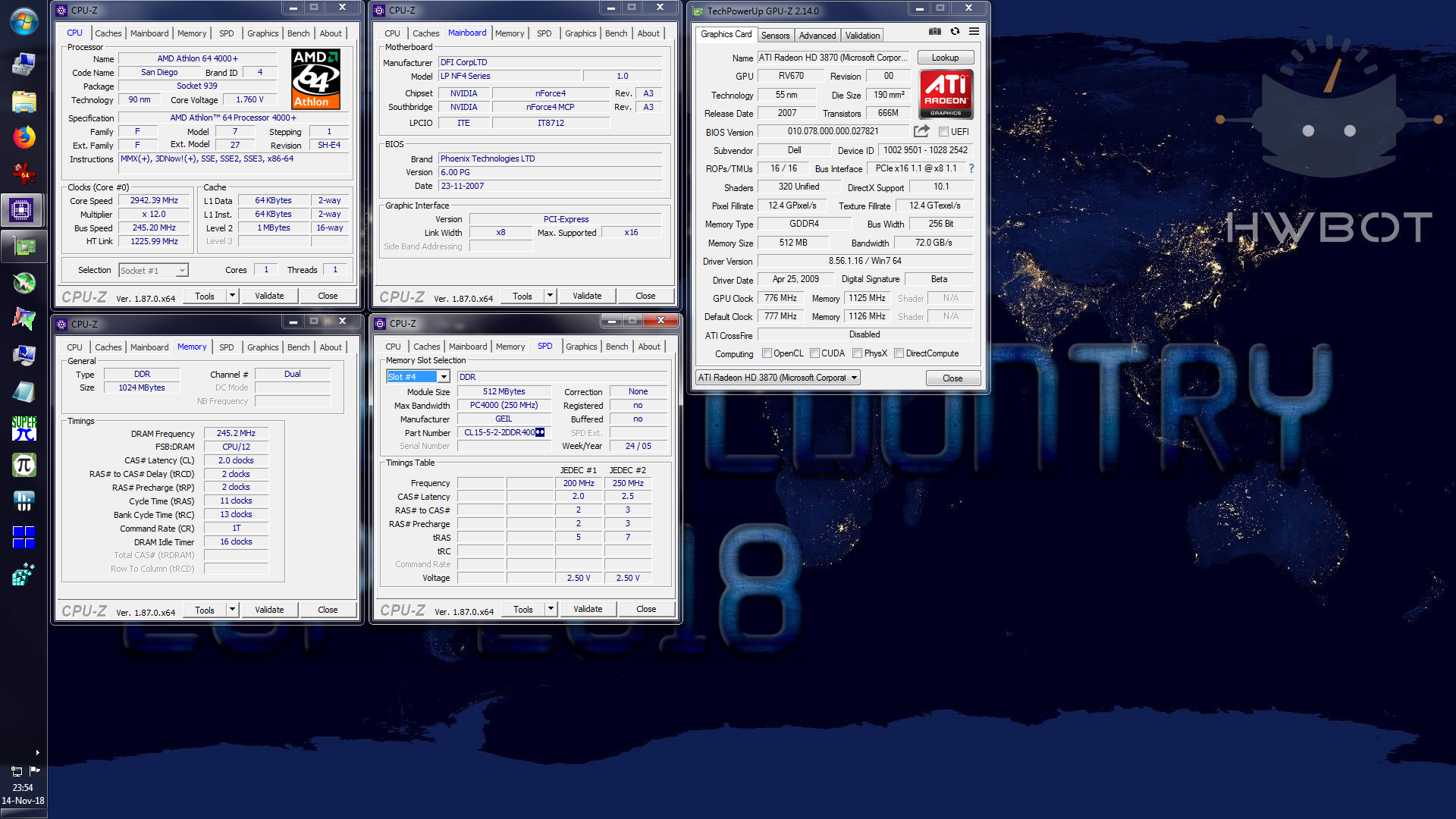
Task: Open the colorful kite-shaped taskbar icon
Action: 24,319
